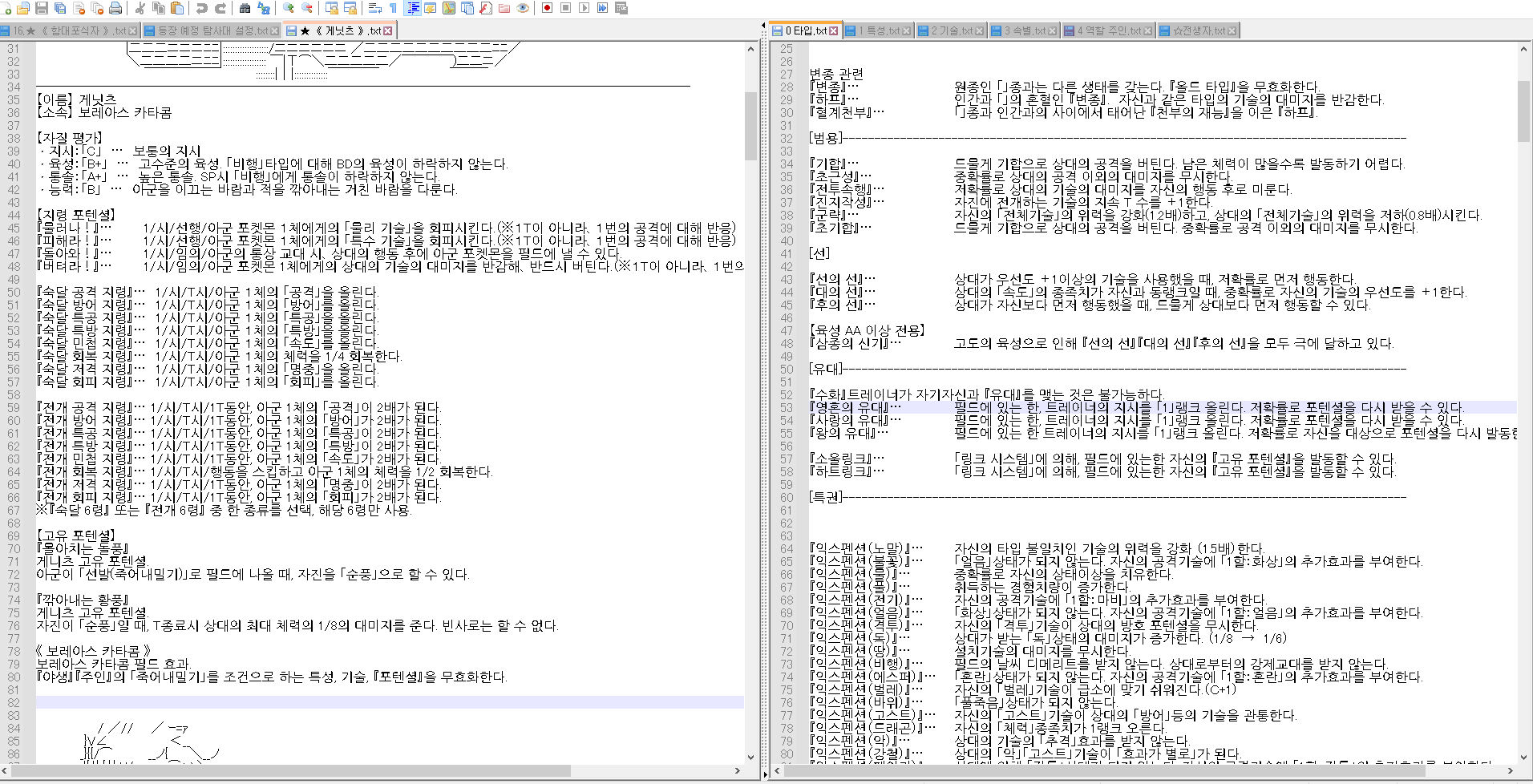Close the '★《 게닛츠 》.txt' tab
This screenshot has width=1533, height=784.
388,30
